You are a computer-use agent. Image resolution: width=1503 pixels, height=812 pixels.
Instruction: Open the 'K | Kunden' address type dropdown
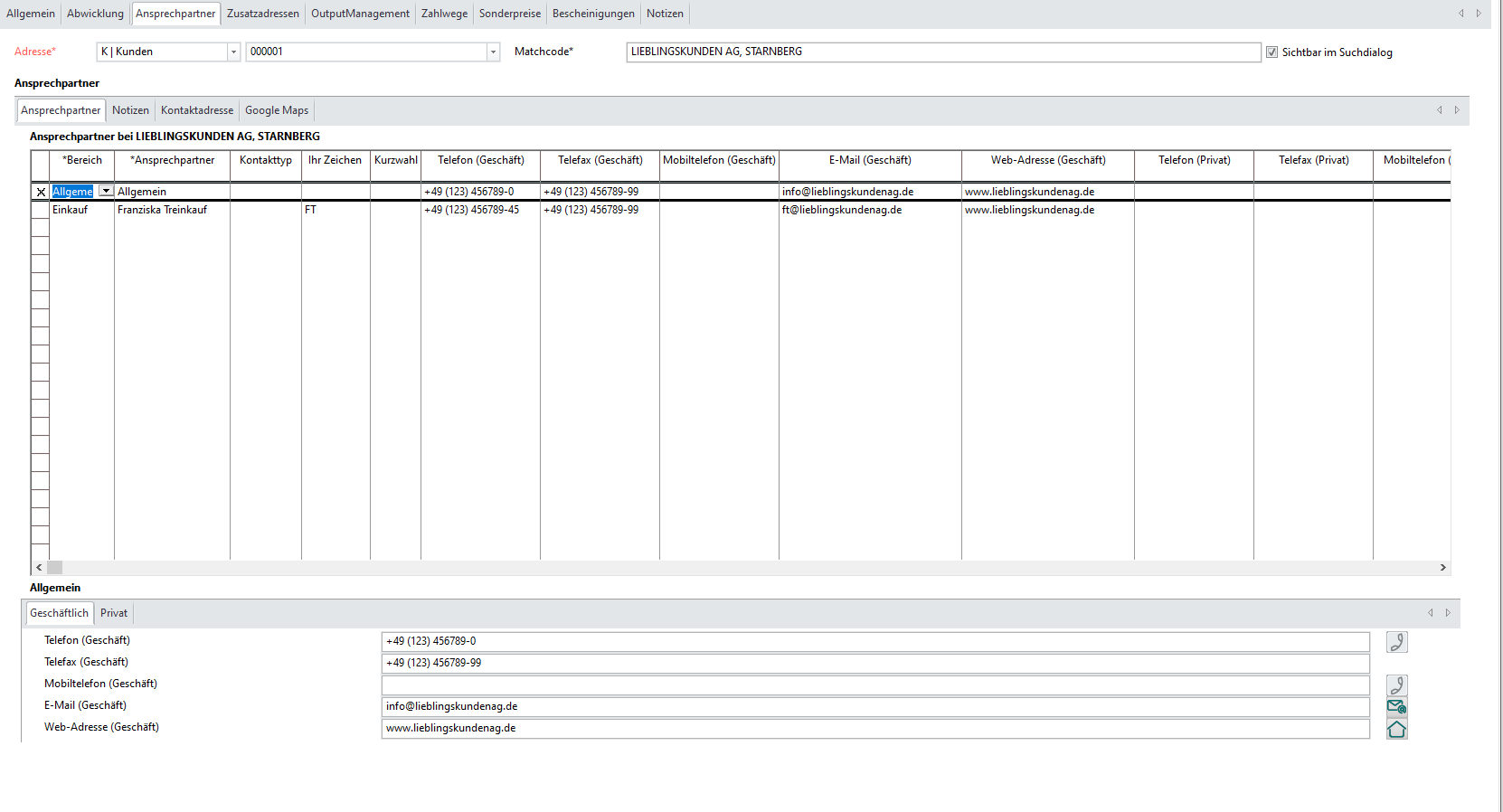pyautogui.click(x=233, y=52)
